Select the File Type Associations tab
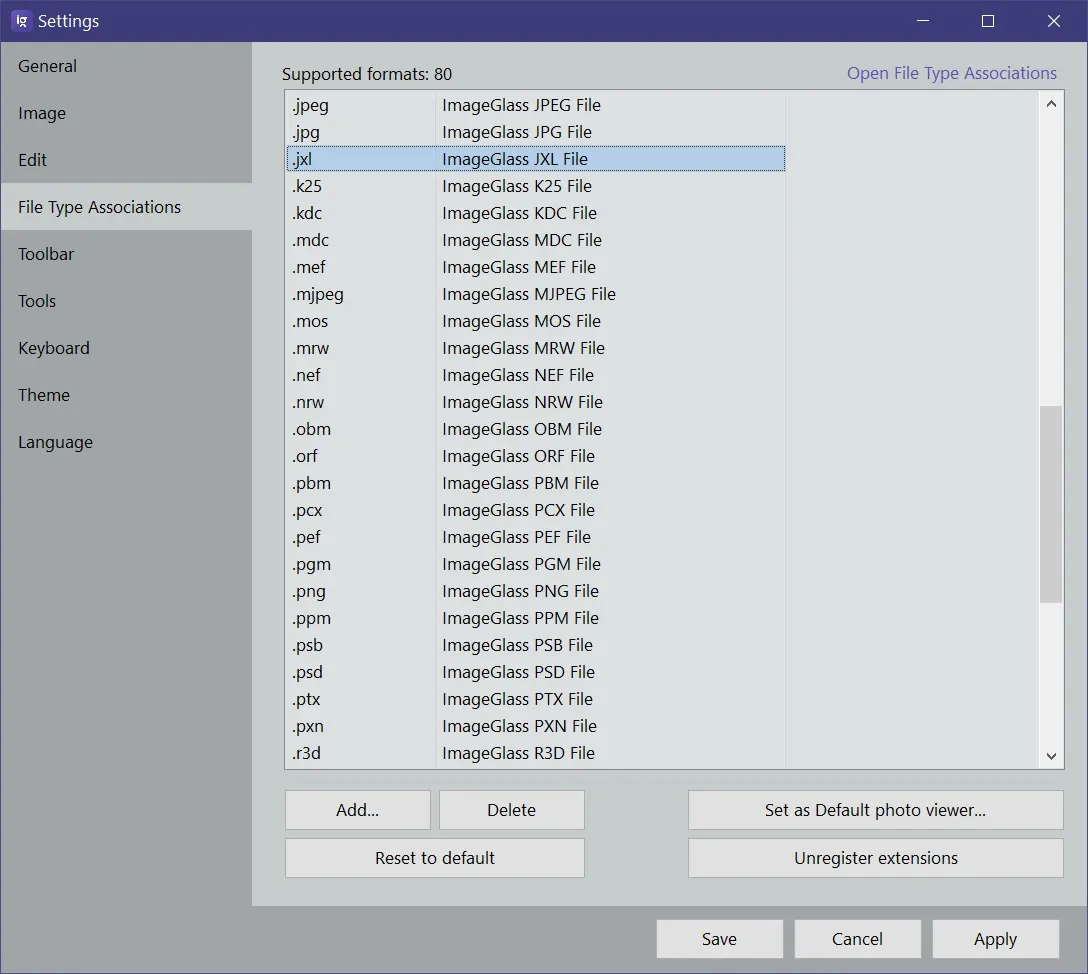 tap(126, 207)
